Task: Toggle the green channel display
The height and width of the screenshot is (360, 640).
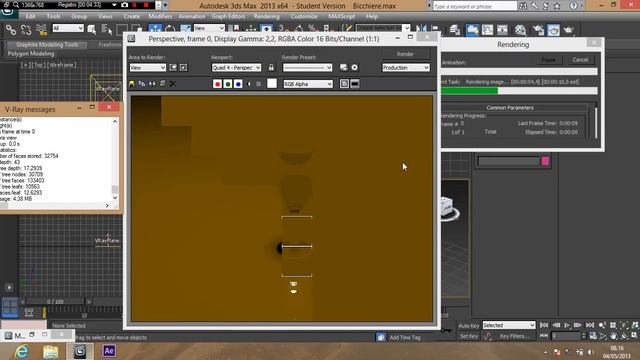Action: [x=228, y=84]
